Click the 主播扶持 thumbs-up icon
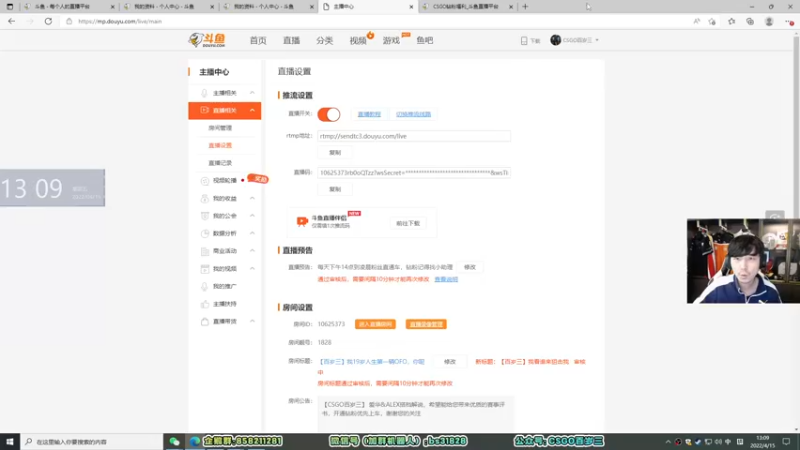 click(x=205, y=304)
